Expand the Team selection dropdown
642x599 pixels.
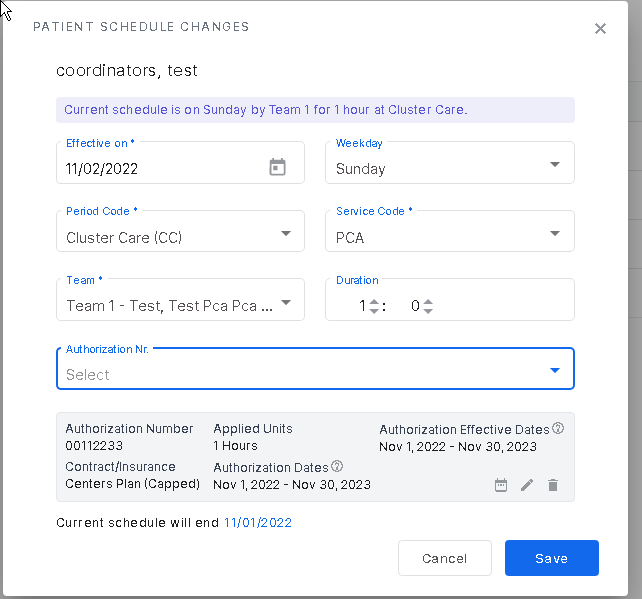(x=286, y=305)
